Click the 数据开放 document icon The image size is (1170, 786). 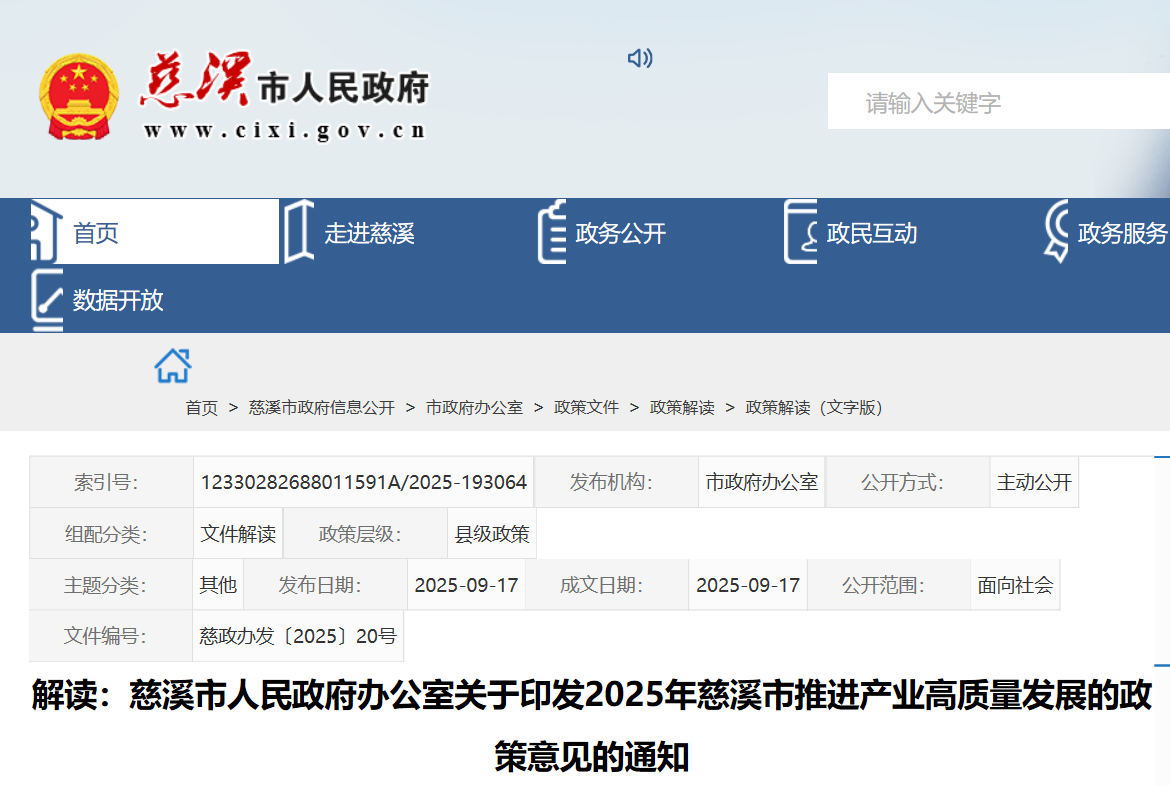(x=47, y=299)
